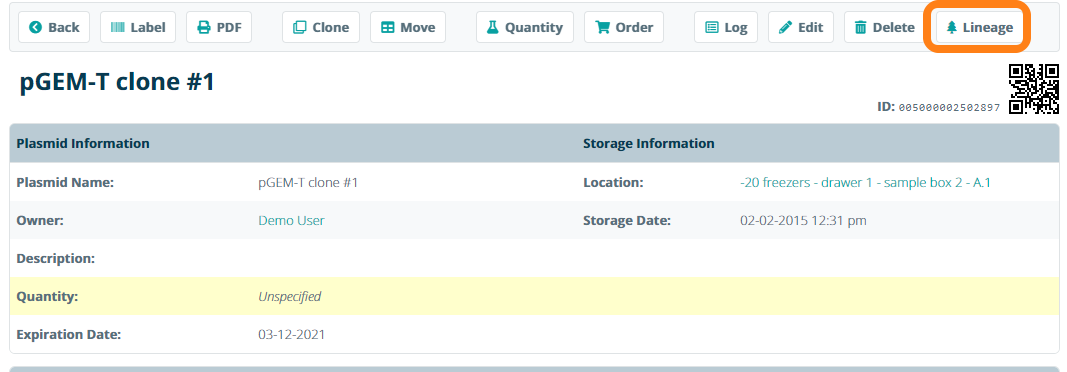The image size is (1067, 372).
Task: Click the Back arrow icon
Action: pyautogui.click(x=36, y=27)
